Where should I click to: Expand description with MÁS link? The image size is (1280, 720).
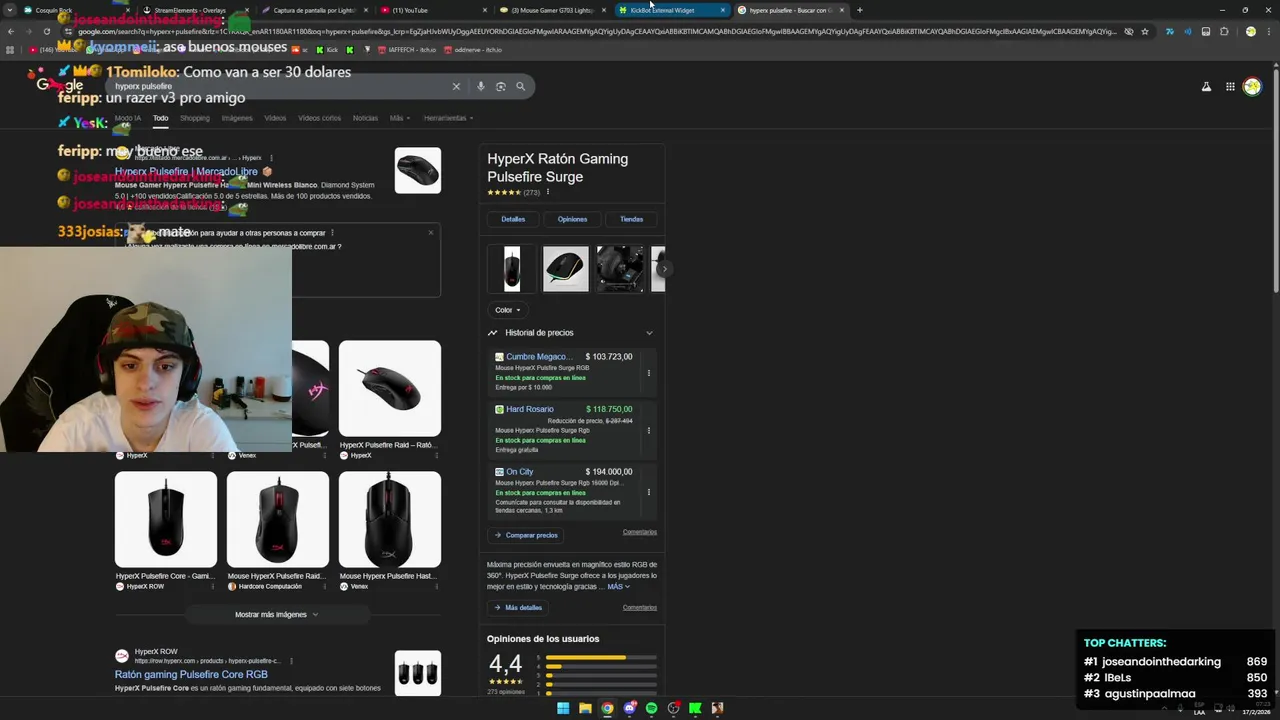pyautogui.click(x=618, y=587)
